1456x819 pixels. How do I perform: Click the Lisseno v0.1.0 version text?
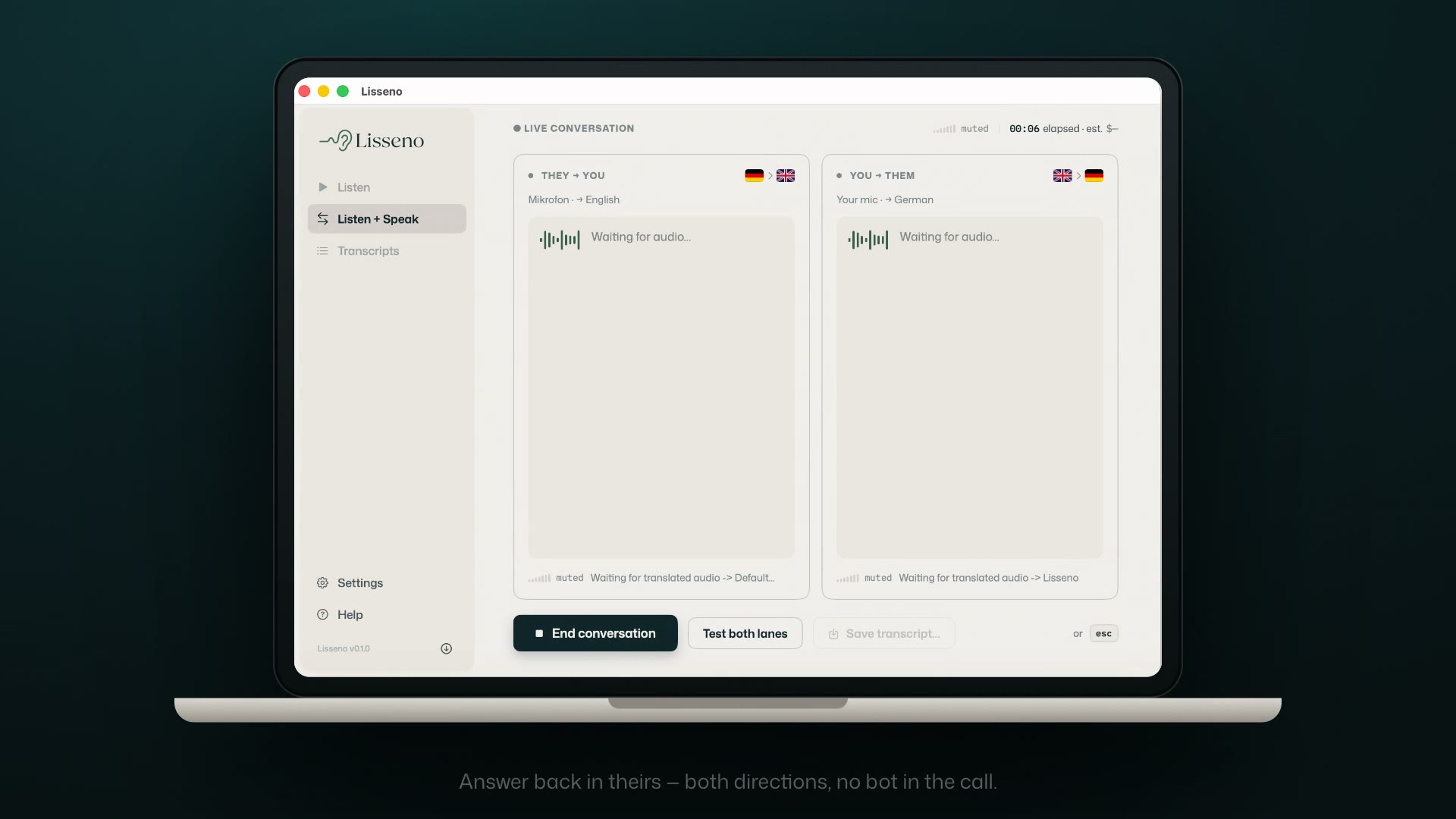344,649
